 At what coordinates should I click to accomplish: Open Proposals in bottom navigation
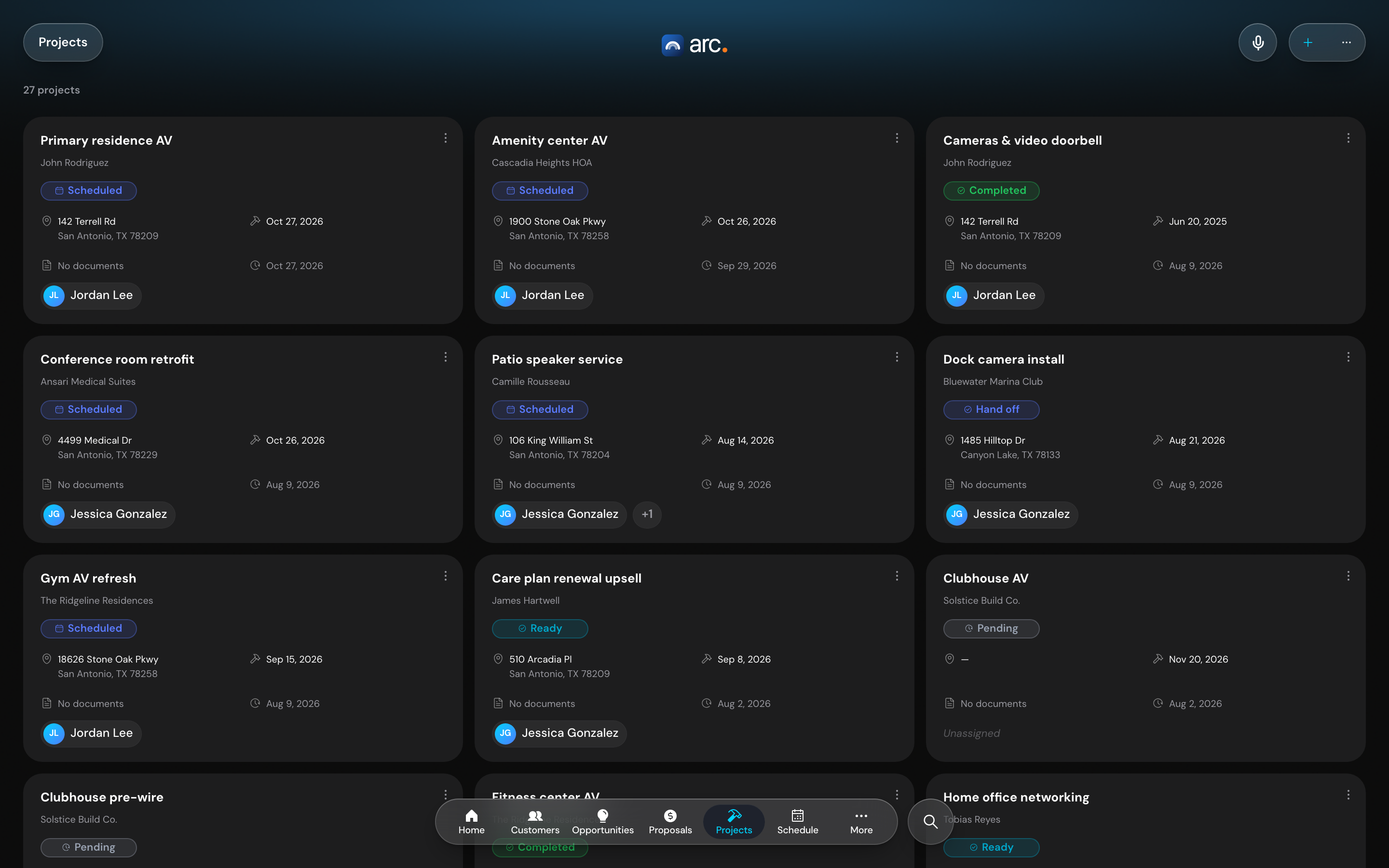(670, 822)
